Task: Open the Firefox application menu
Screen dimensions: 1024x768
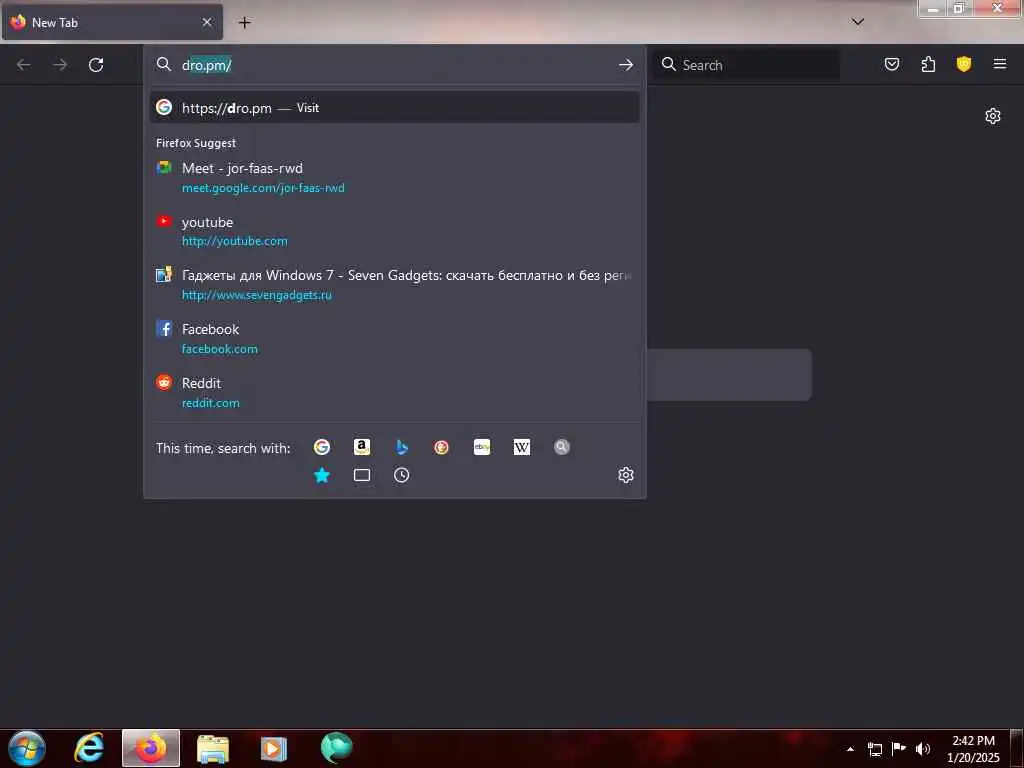Action: [x=1000, y=64]
